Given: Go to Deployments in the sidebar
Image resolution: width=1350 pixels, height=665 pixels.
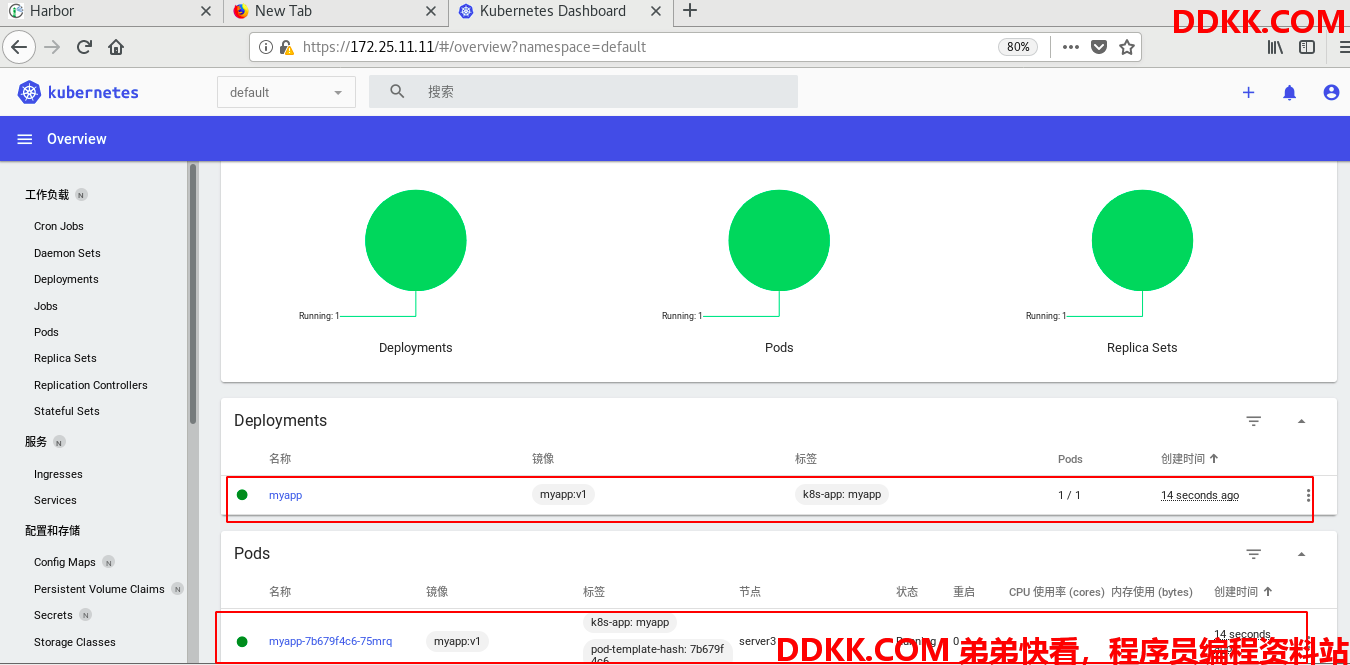Looking at the screenshot, I should click(x=66, y=279).
